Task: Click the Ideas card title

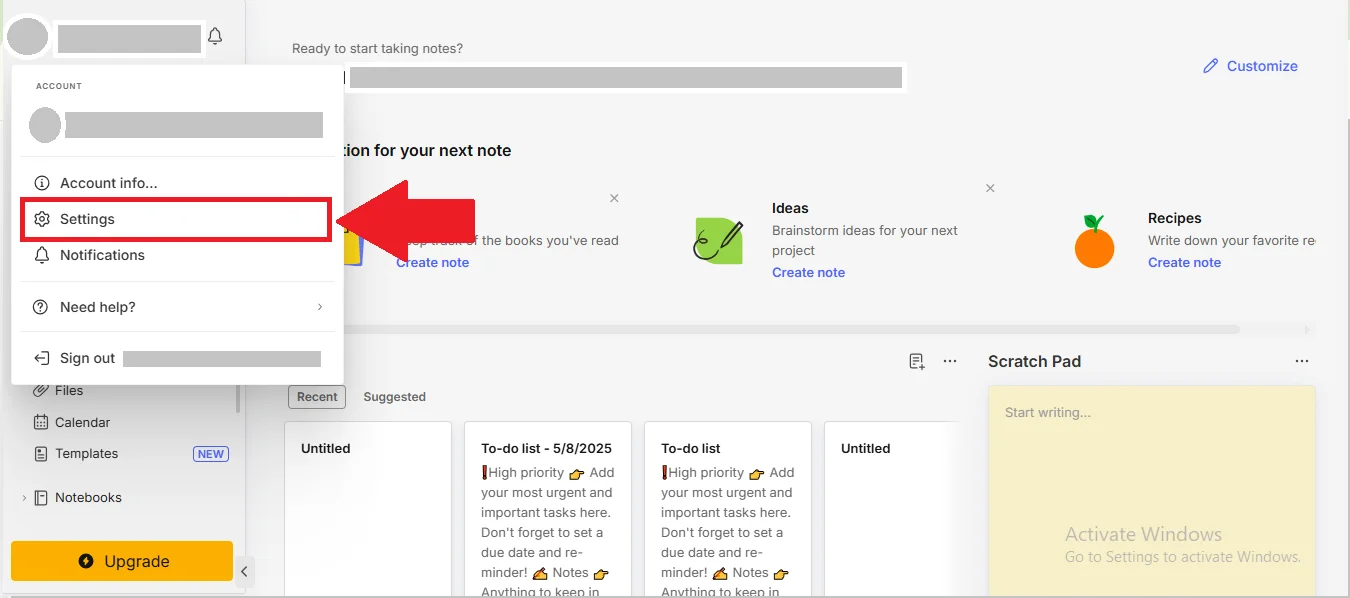Action: pyautogui.click(x=790, y=208)
